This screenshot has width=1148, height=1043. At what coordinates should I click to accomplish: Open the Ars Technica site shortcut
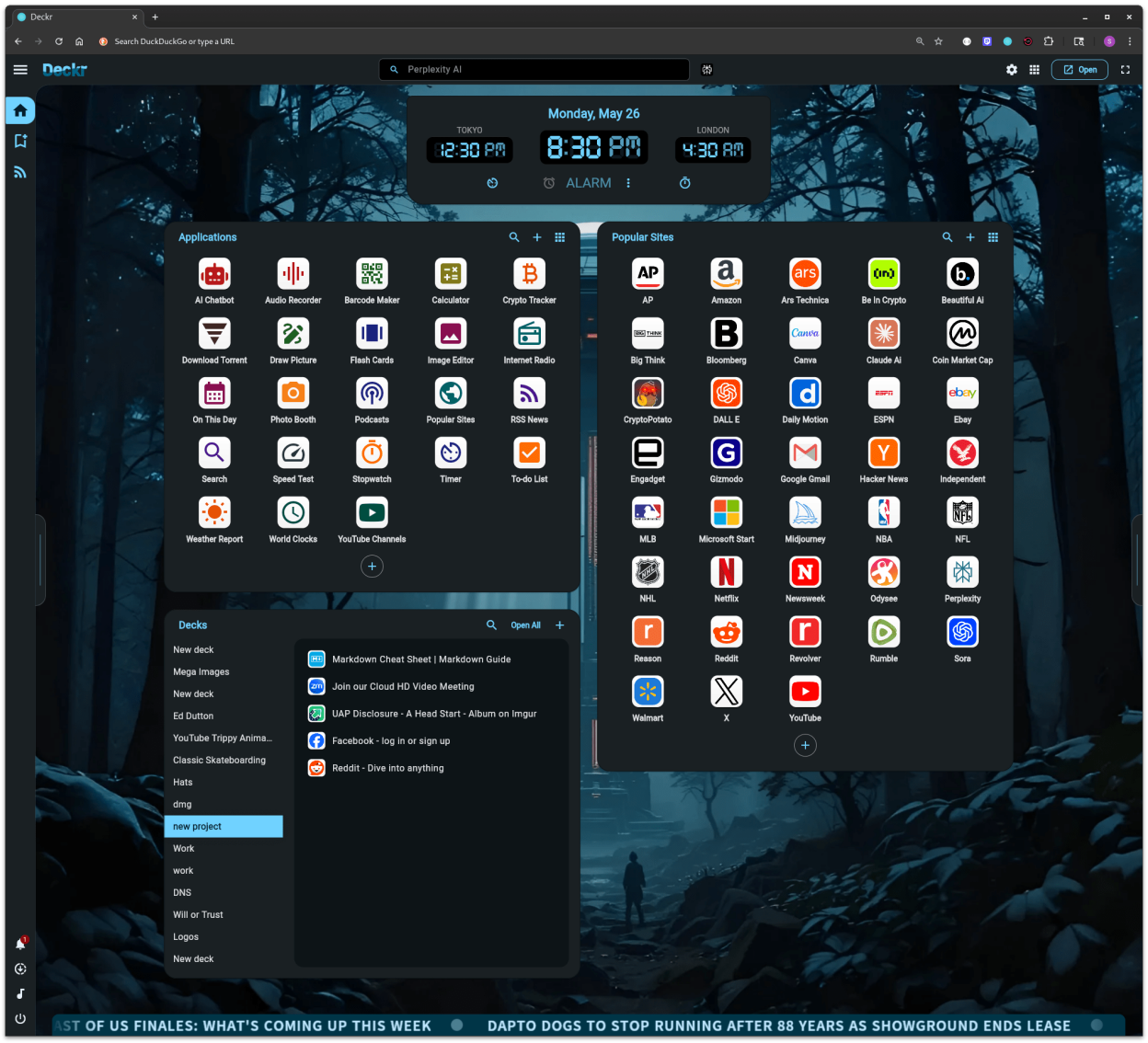[805, 274]
